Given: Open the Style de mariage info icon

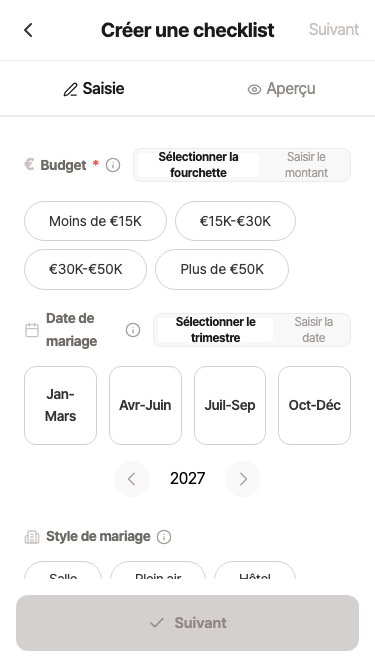Looking at the screenshot, I should click(164, 537).
